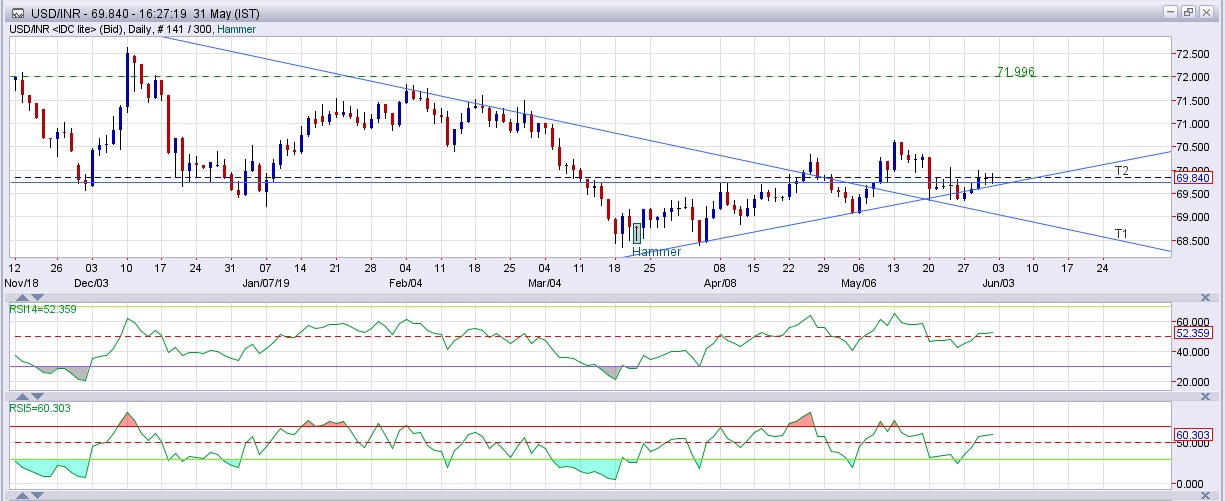Click the red 52.359 RSI value tag
The height and width of the screenshot is (501, 1225).
coord(1195,333)
